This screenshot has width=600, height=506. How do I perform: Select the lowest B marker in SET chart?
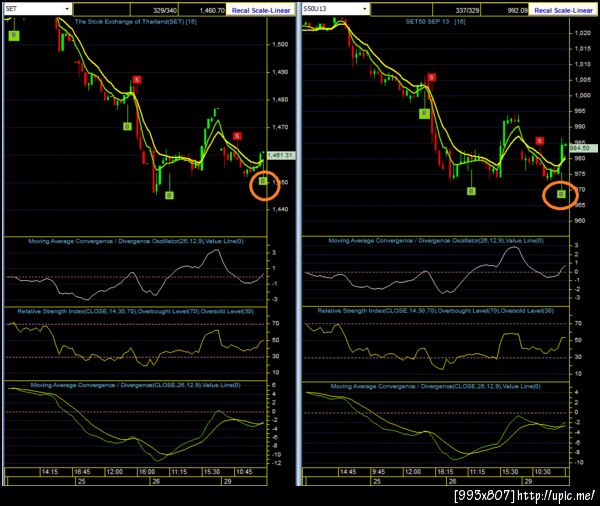tap(169, 196)
